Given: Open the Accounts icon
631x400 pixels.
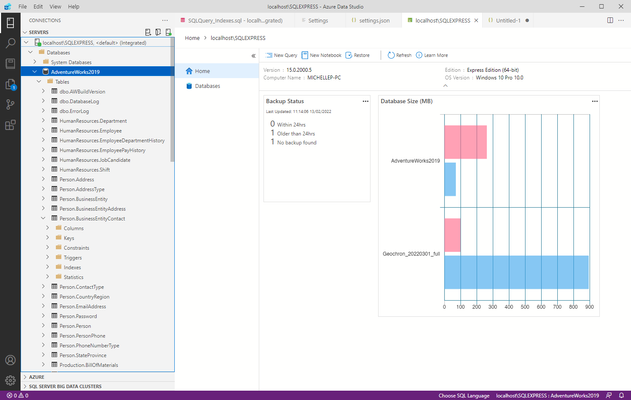Looking at the screenshot, I should coord(10,360).
